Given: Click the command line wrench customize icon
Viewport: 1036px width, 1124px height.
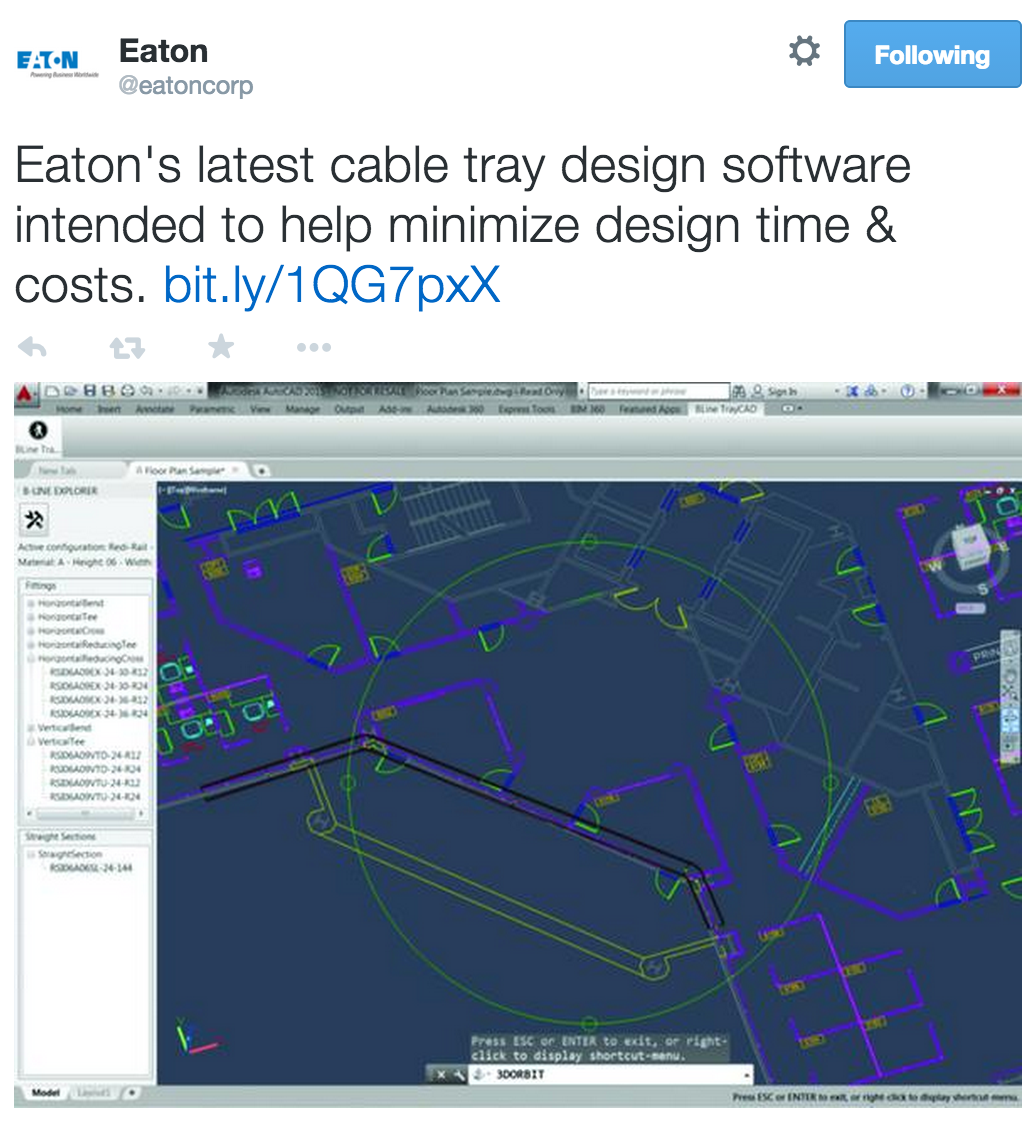Looking at the screenshot, I should pyautogui.click(x=459, y=1075).
